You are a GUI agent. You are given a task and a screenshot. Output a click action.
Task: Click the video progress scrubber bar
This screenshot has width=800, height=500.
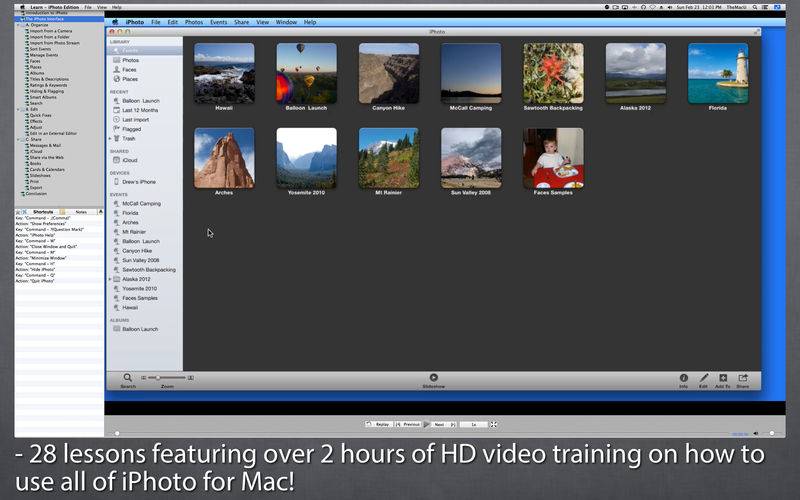click(421, 433)
